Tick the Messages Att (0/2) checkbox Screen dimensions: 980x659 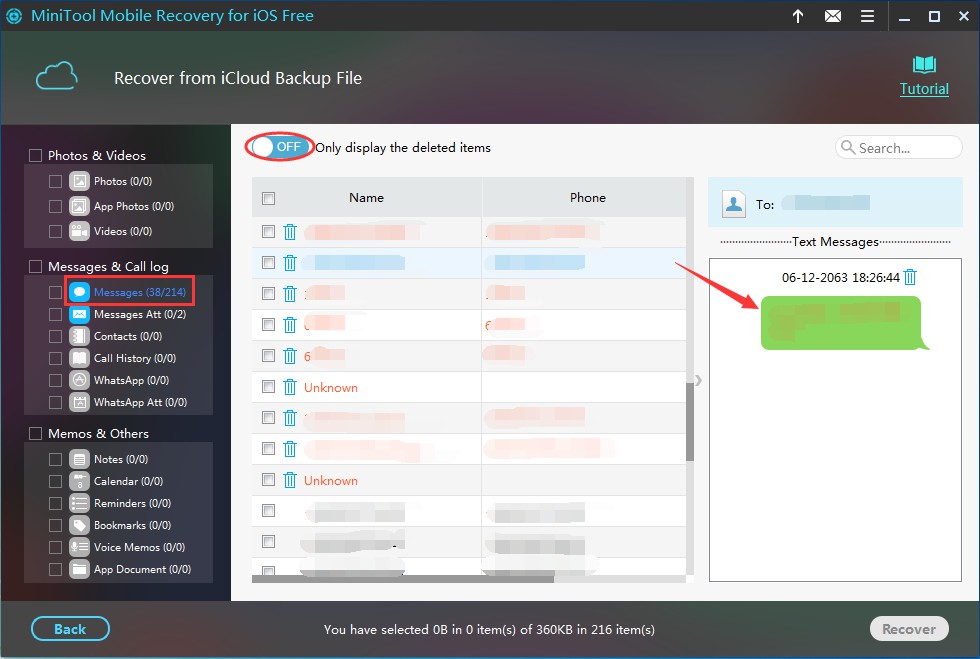pyautogui.click(x=56, y=314)
